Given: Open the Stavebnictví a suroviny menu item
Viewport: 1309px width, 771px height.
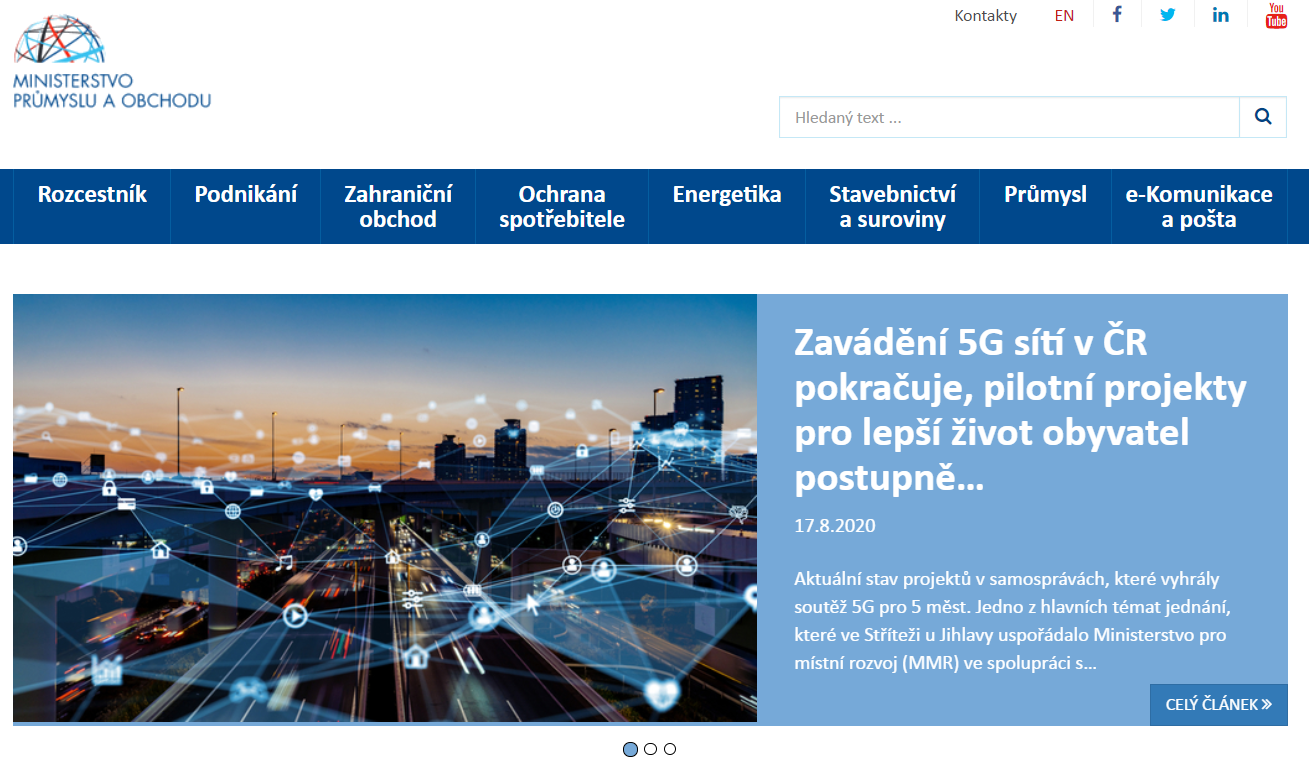Looking at the screenshot, I should 892,206.
